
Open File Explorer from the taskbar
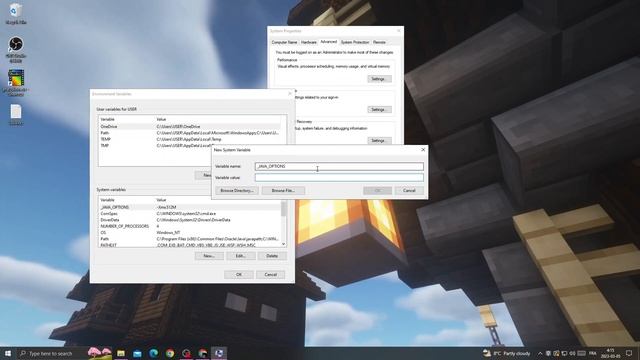(121, 353)
